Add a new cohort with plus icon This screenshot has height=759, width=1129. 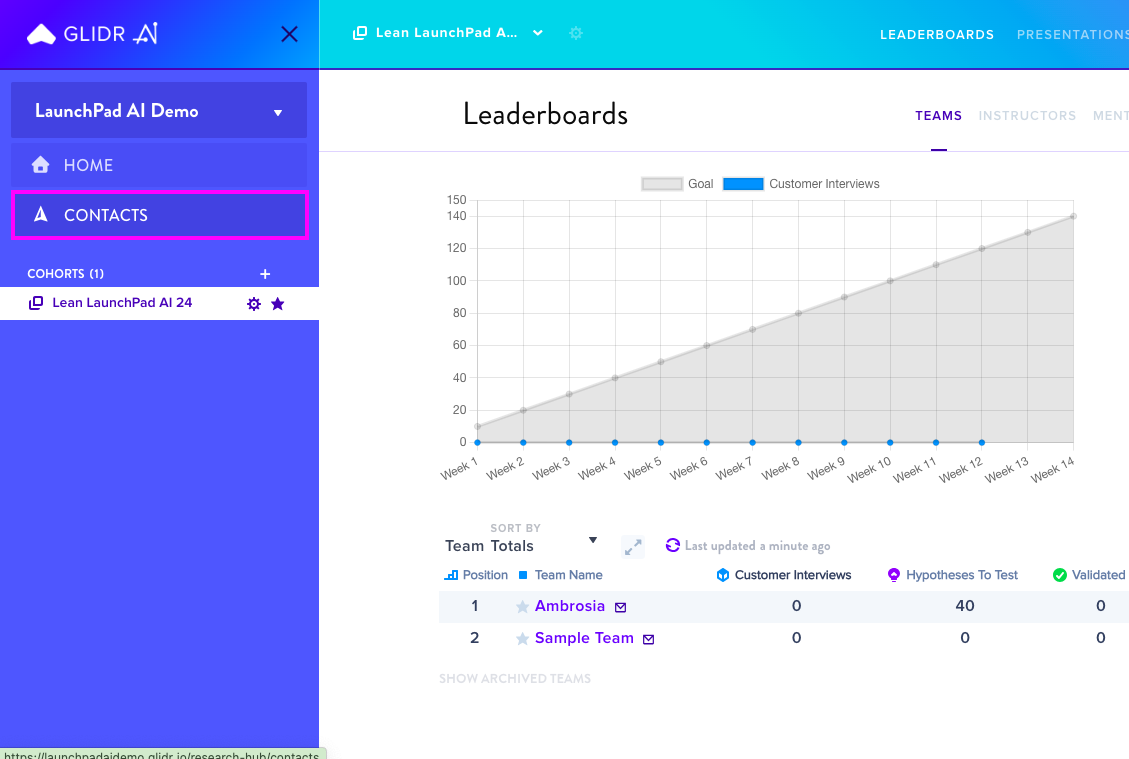tap(265, 274)
